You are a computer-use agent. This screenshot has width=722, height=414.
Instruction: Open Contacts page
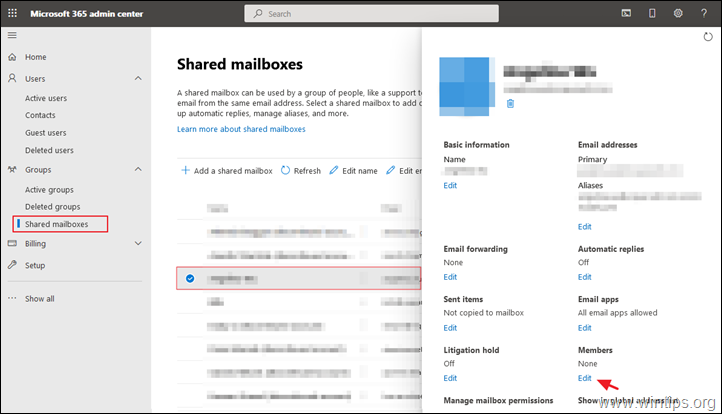[40, 115]
